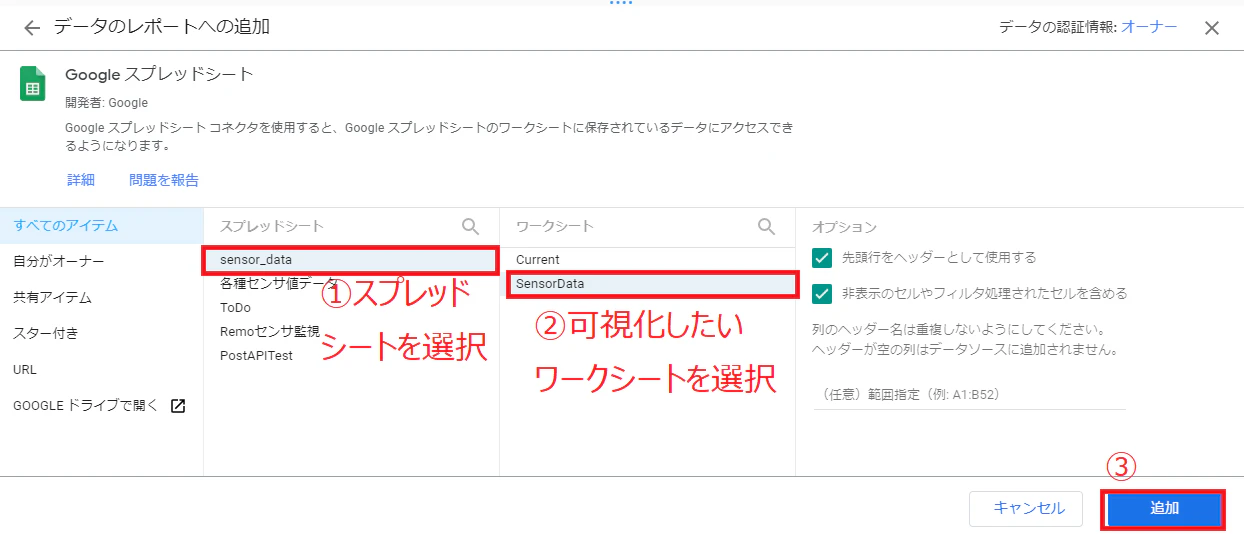Open GOOGLE ドライブで開く
Image resolution: width=1244 pixels, height=534 pixels.
point(101,405)
